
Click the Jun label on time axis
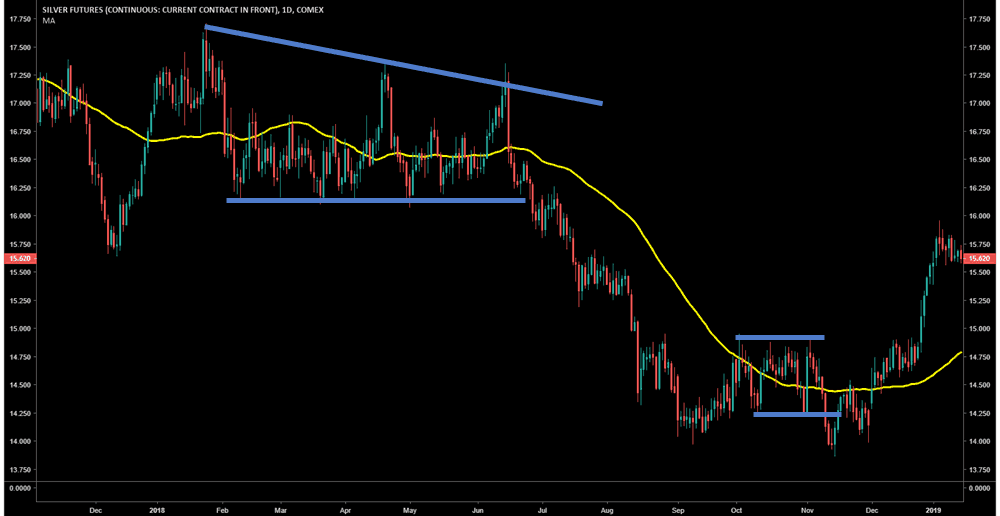(476, 510)
